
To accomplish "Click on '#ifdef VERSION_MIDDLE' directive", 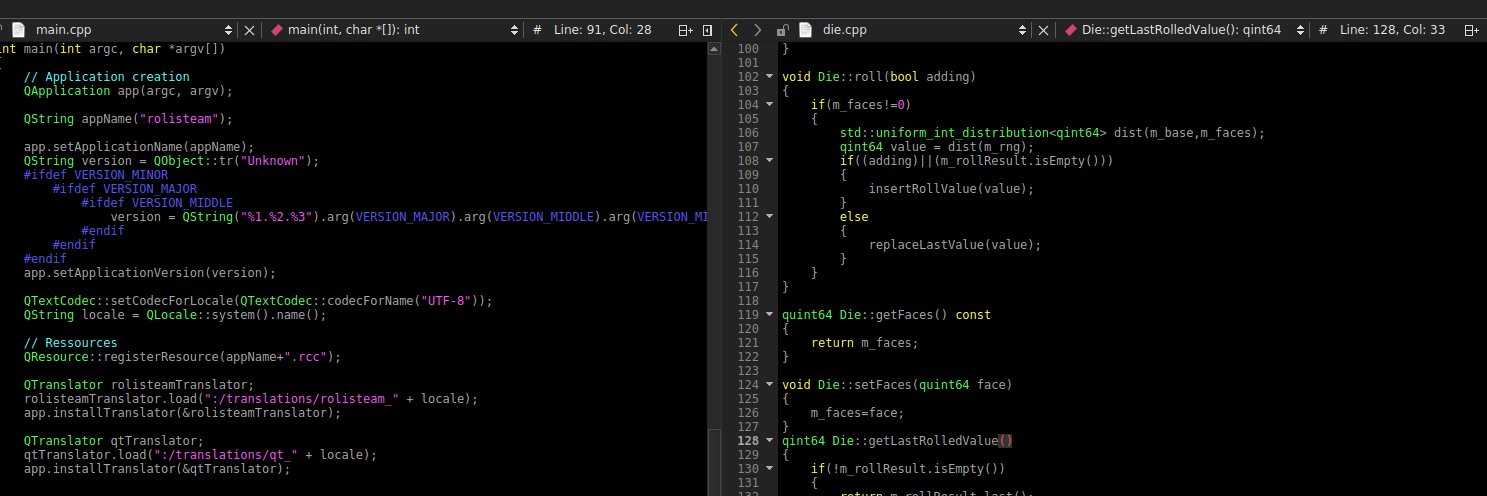I will click(157, 203).
